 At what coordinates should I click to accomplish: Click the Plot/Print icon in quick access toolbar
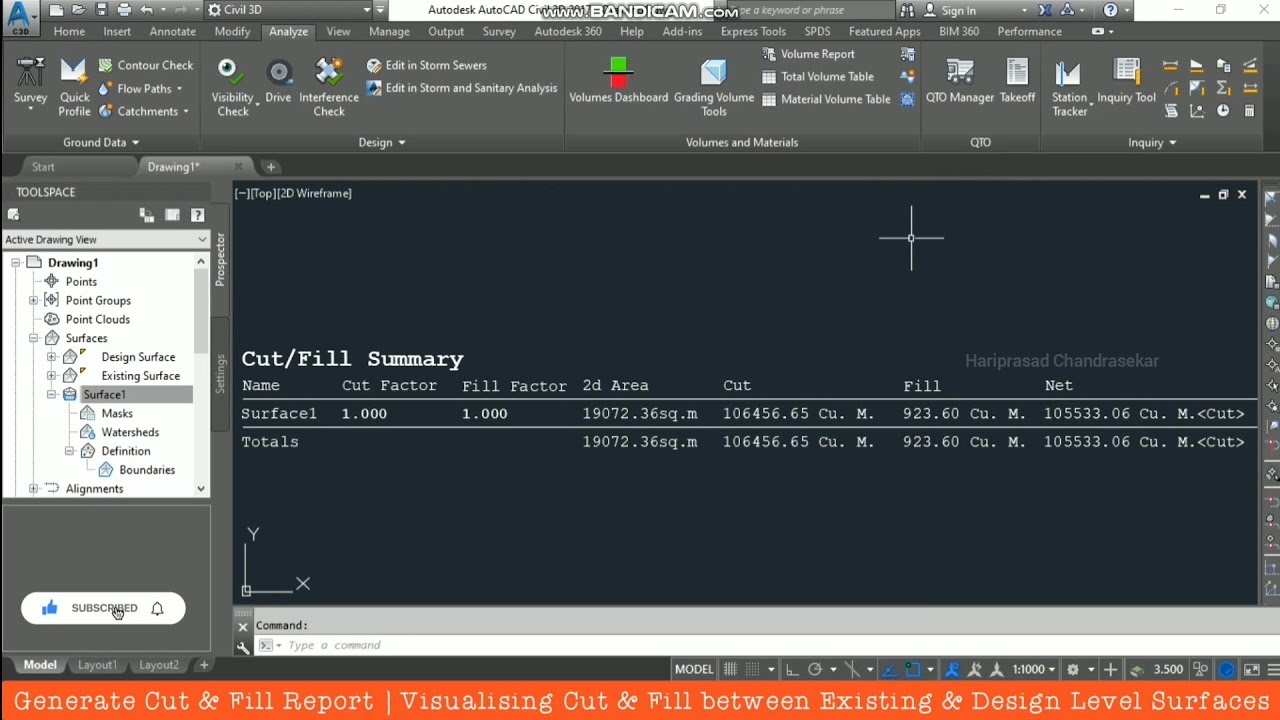[x=124, y=10]
